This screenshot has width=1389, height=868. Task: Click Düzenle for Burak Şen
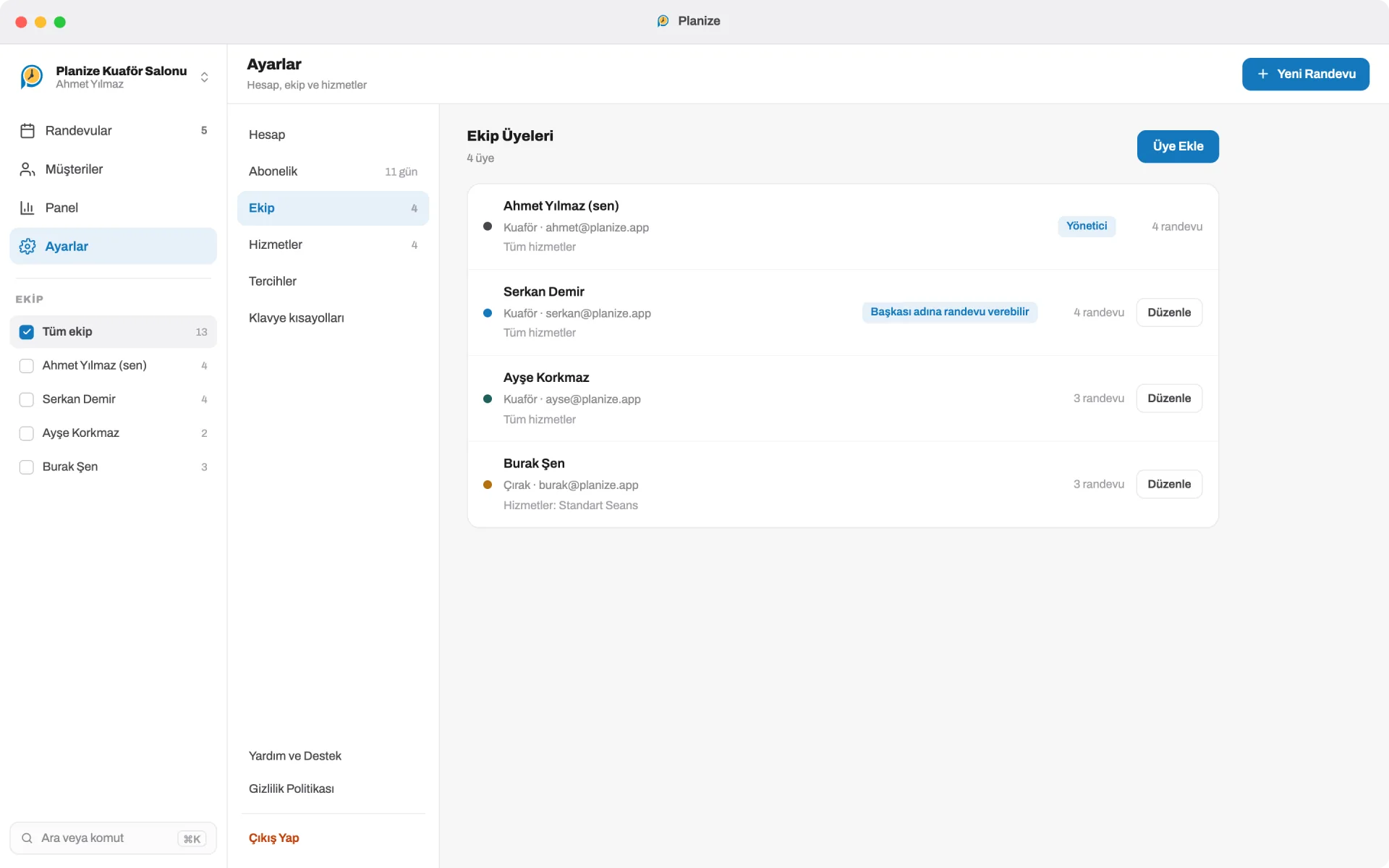[1169, 485]
